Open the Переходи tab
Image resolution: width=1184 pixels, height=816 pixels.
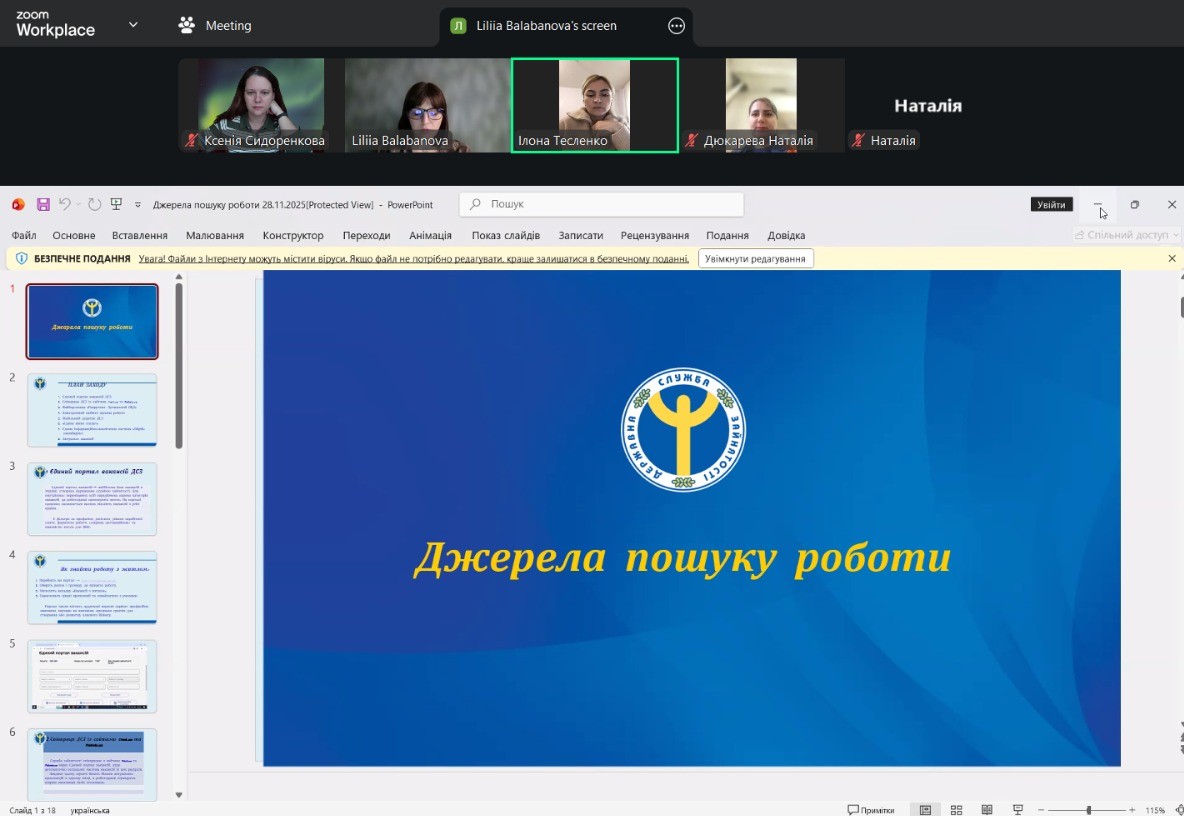point(366,236)
